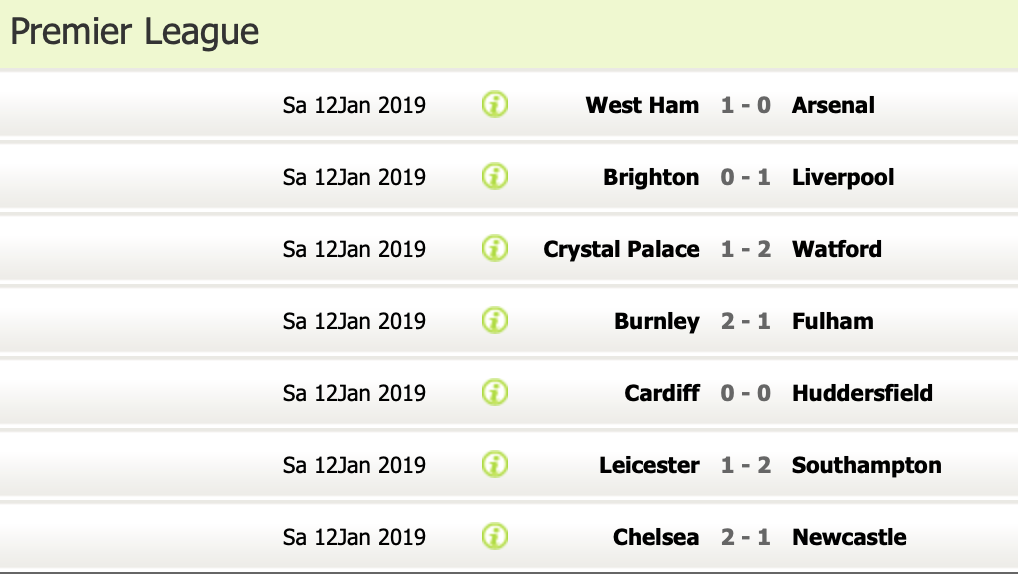This screenshot has width=1018, height=574.
Task: View info icon for Leicester vs Southampton
Action: click(495, 465)
